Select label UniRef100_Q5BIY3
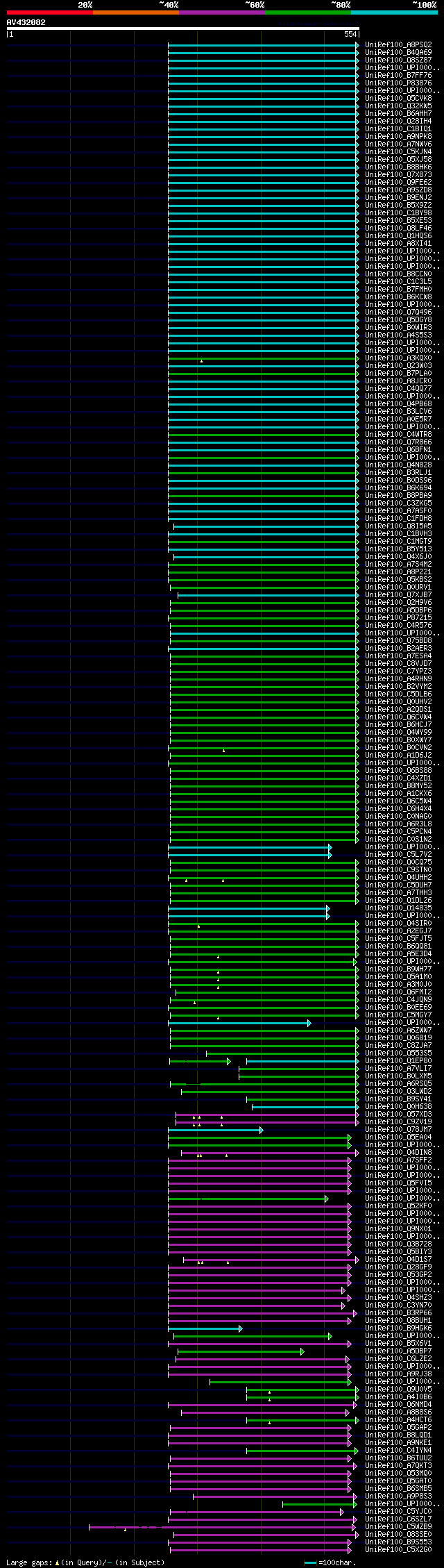444x1568 pixels. [x=398, y=1251]
